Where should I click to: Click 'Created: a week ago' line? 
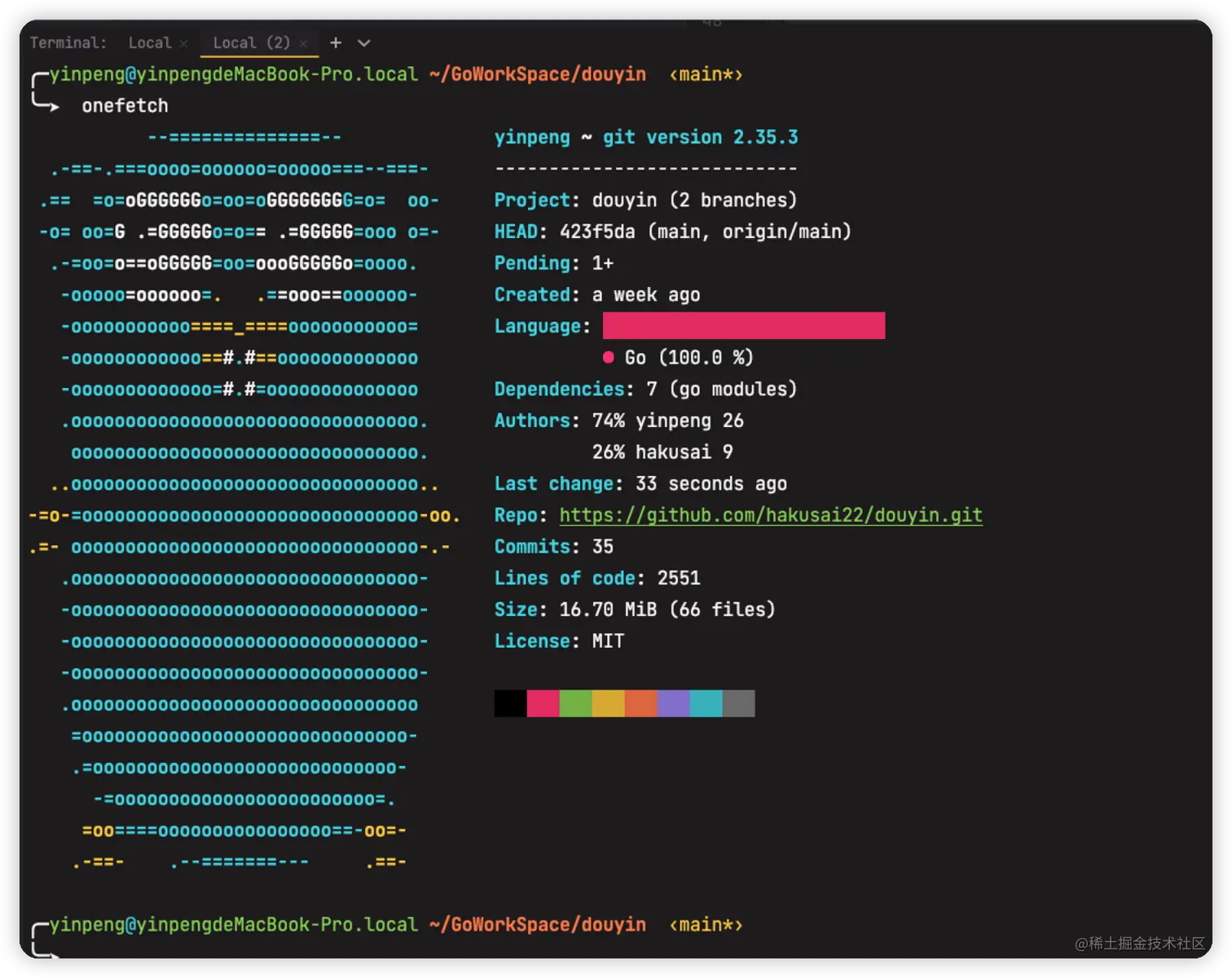click(x=597, y=295)
